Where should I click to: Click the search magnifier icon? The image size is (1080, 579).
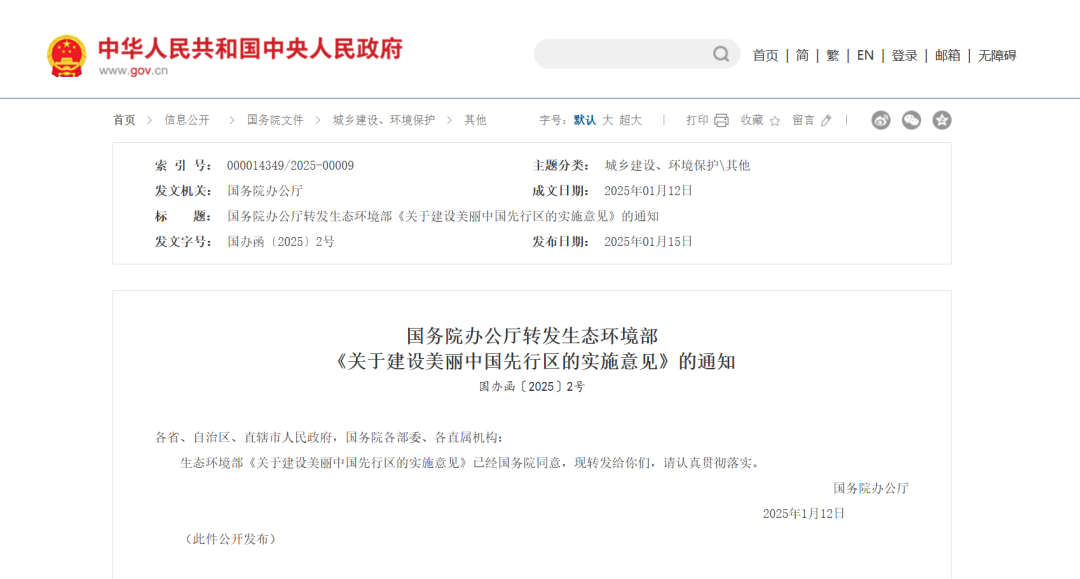pyautogui.click(x=721, y=54)
